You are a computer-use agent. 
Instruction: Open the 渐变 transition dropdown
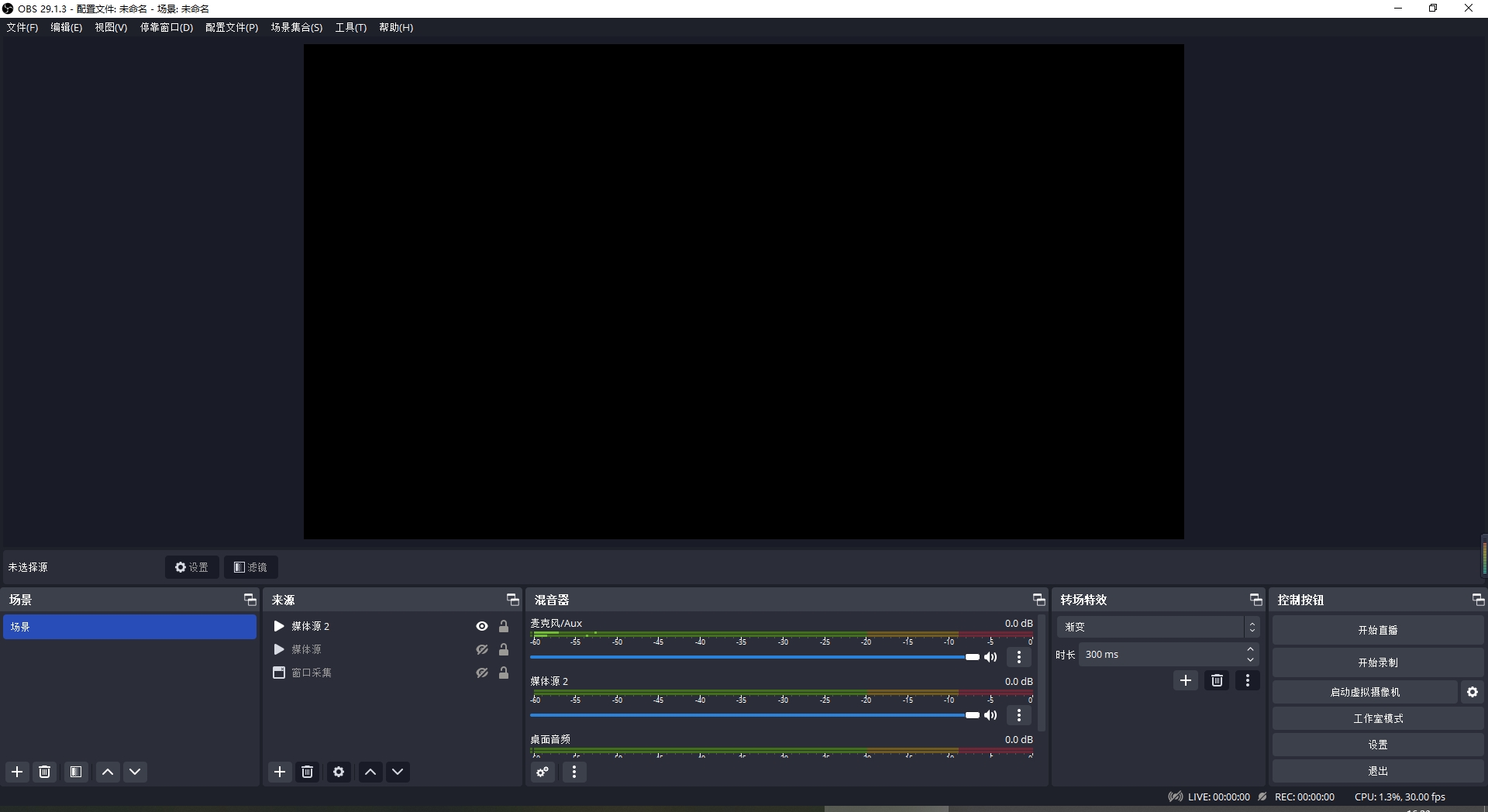[x=1158, y=627]
